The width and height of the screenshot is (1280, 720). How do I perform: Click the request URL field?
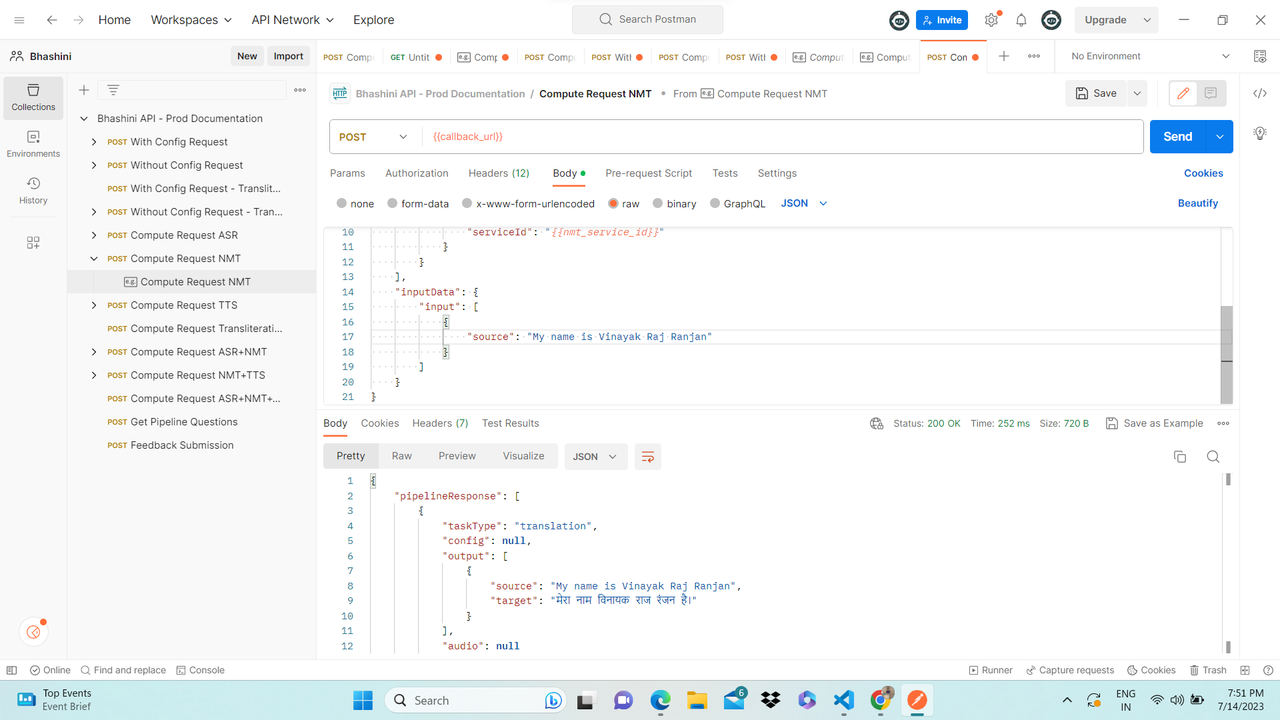pyautogui.click(x=783, y=137)
